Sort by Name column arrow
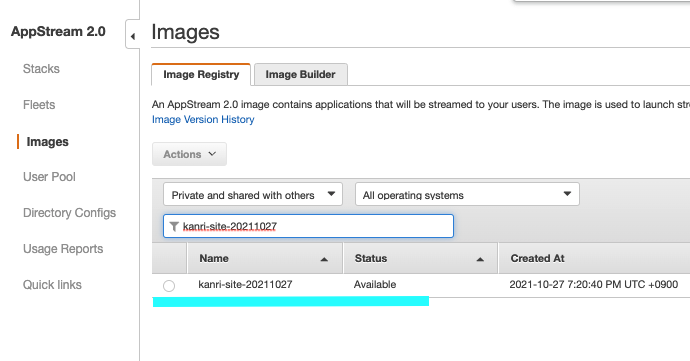The width and height of the screenshot is (690, 361). 324,259
